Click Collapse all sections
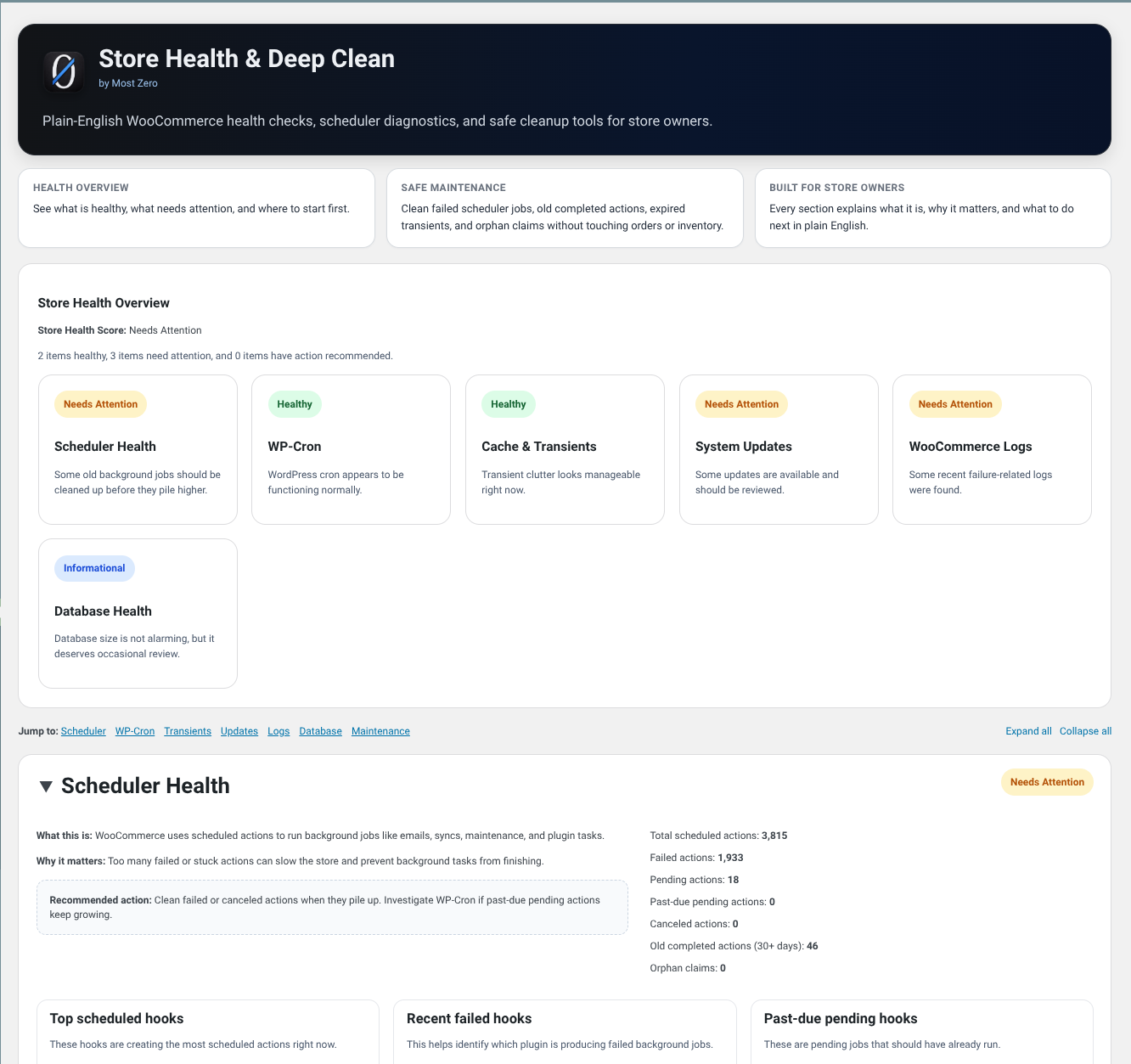 (x=1085, y=730)
